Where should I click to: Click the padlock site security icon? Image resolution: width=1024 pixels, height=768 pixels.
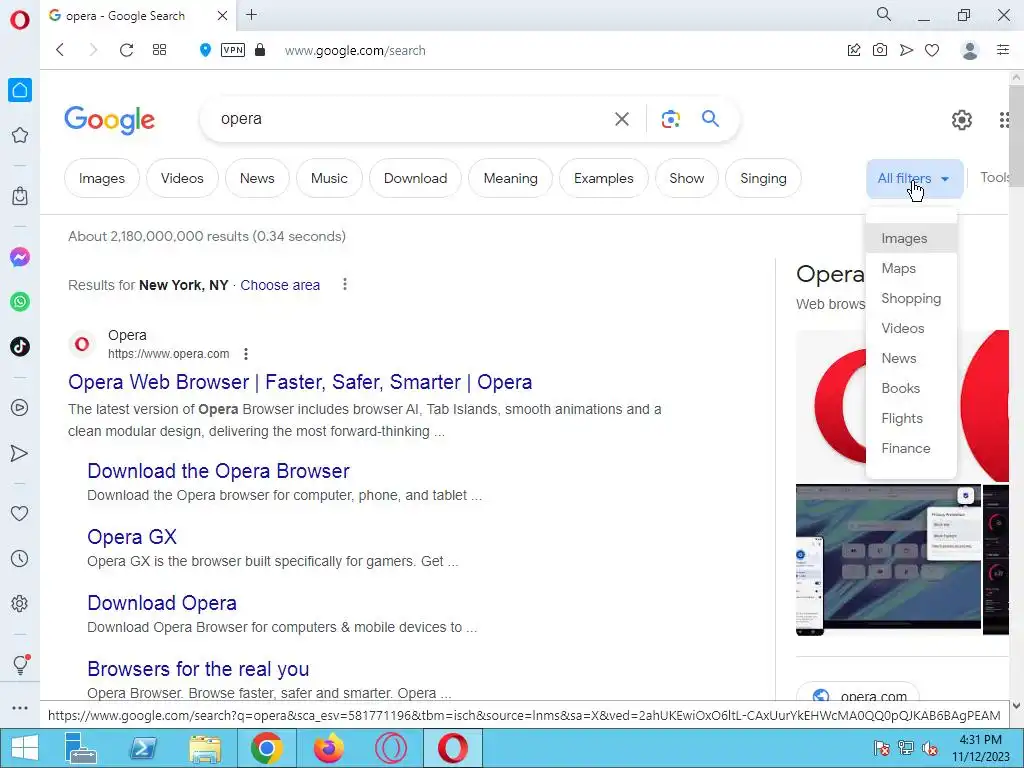[x=260, y=50]
